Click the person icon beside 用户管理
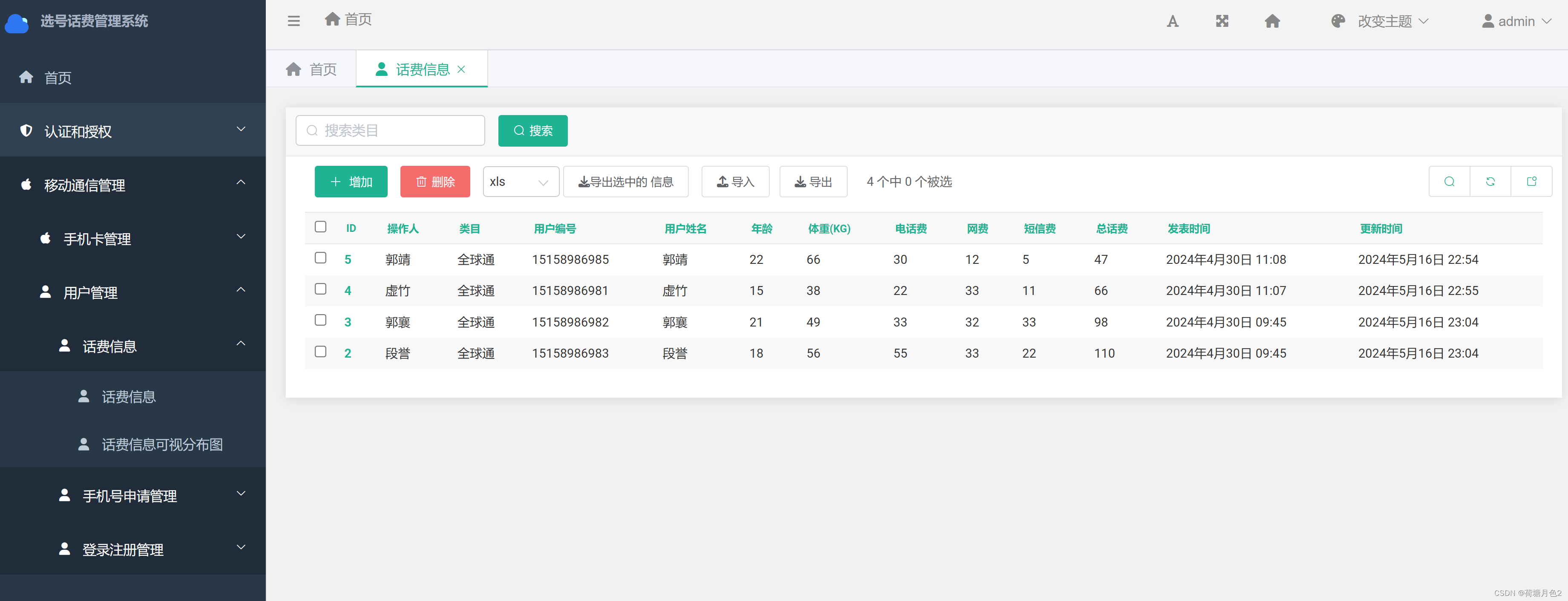This screenshot has height=601, width=1568. click(x=46, y=292)
